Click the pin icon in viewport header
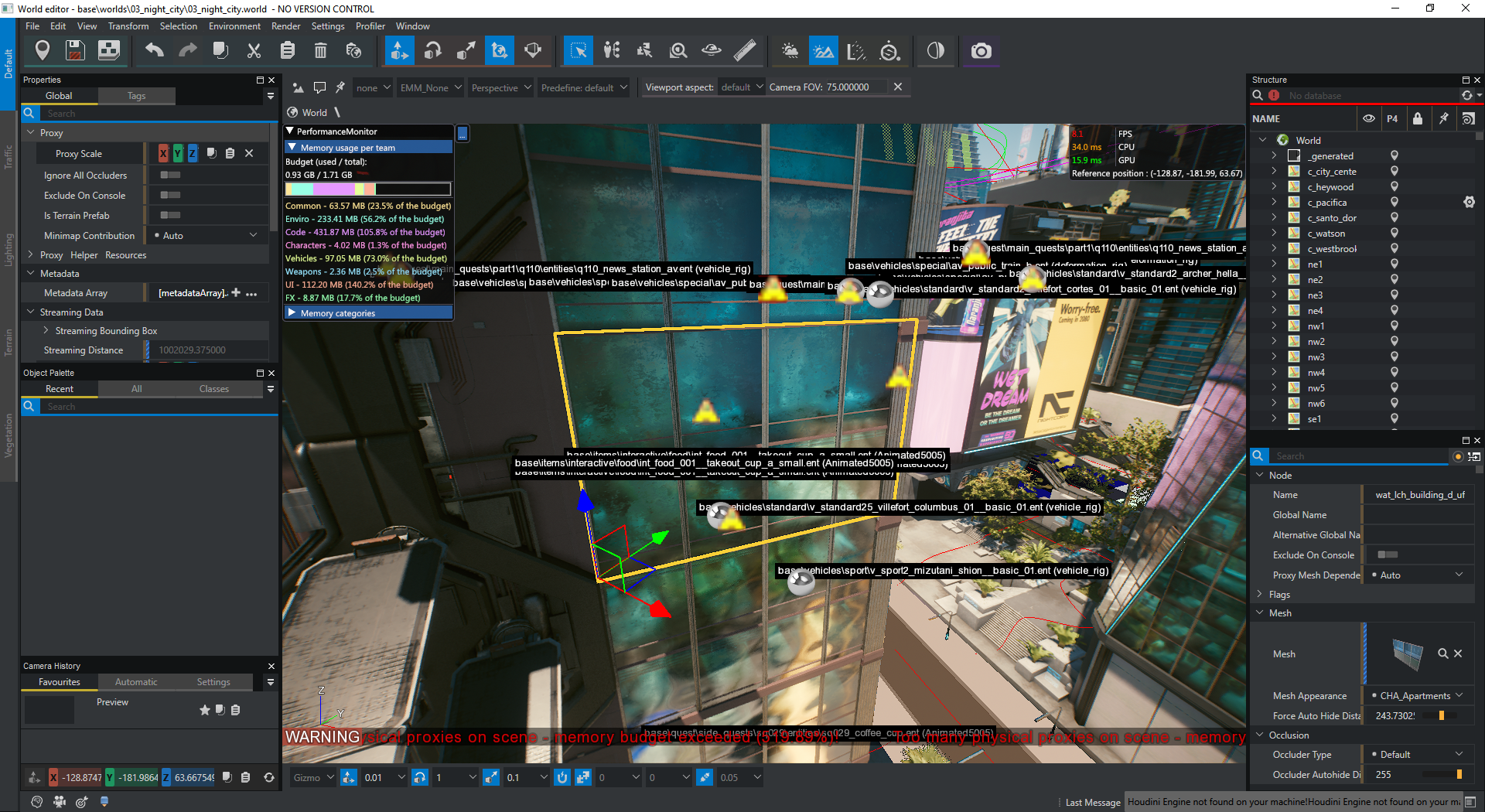The height and width of the screenshot is (812, 1485). click(x=340, y=87)
